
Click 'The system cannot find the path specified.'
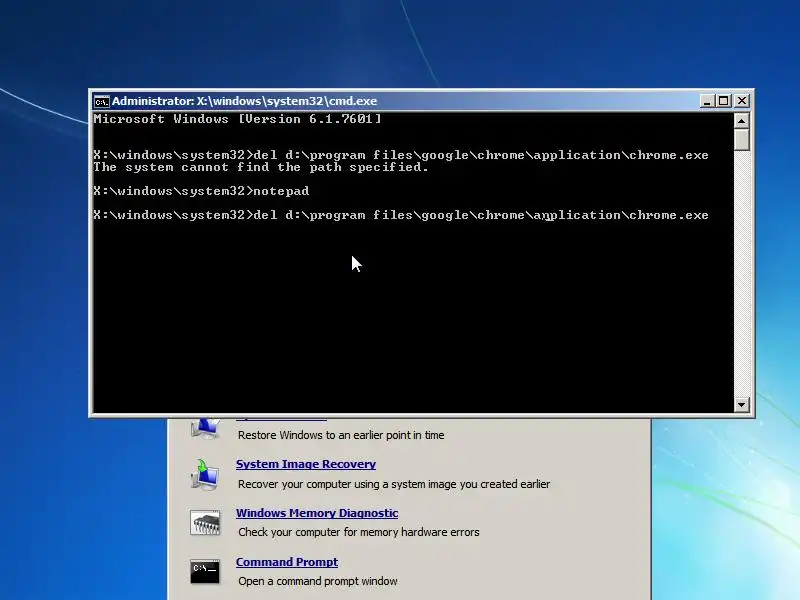(x=261, y=167)
